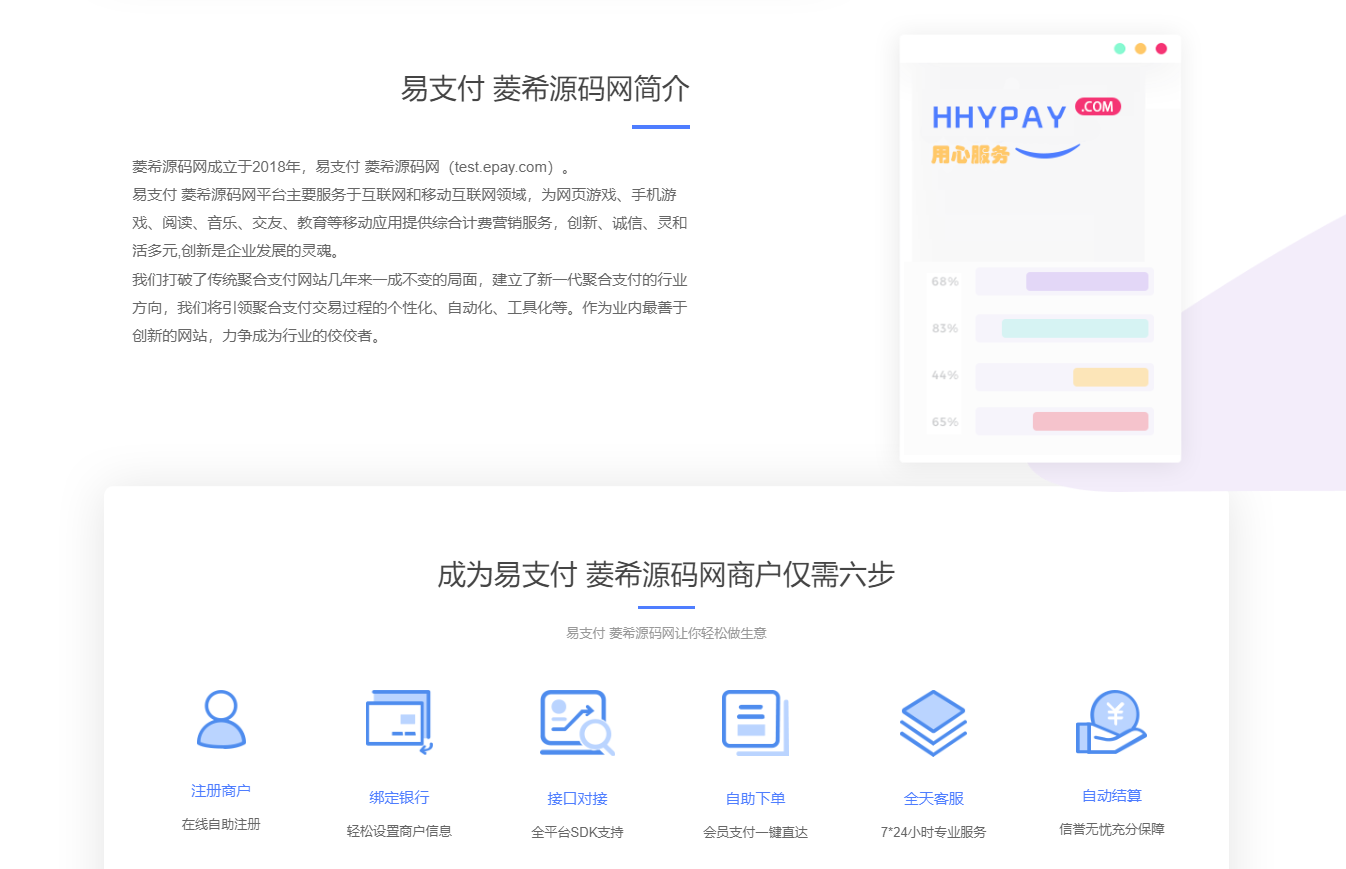Open the 全天客服 link

[x=934, y=798]
